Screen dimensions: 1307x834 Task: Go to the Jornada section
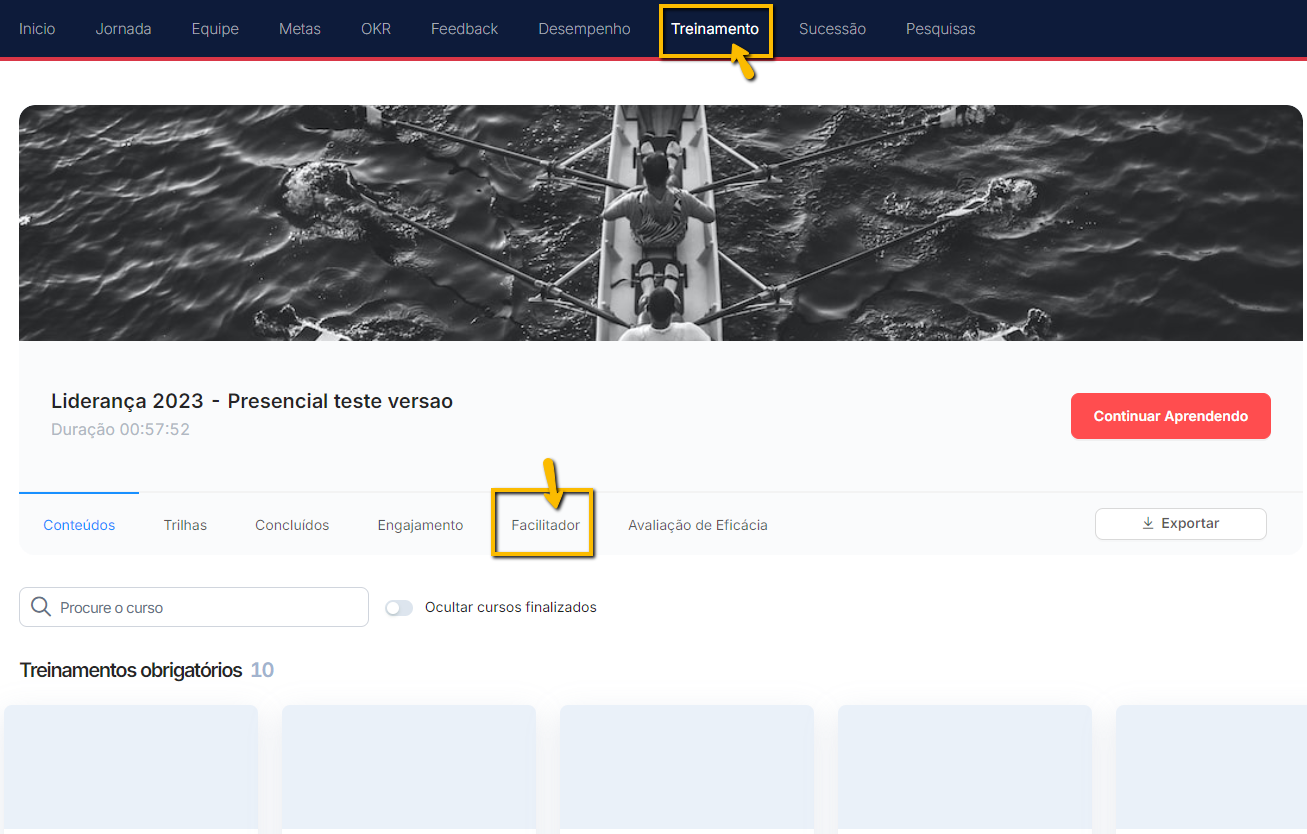pos(123,29)
